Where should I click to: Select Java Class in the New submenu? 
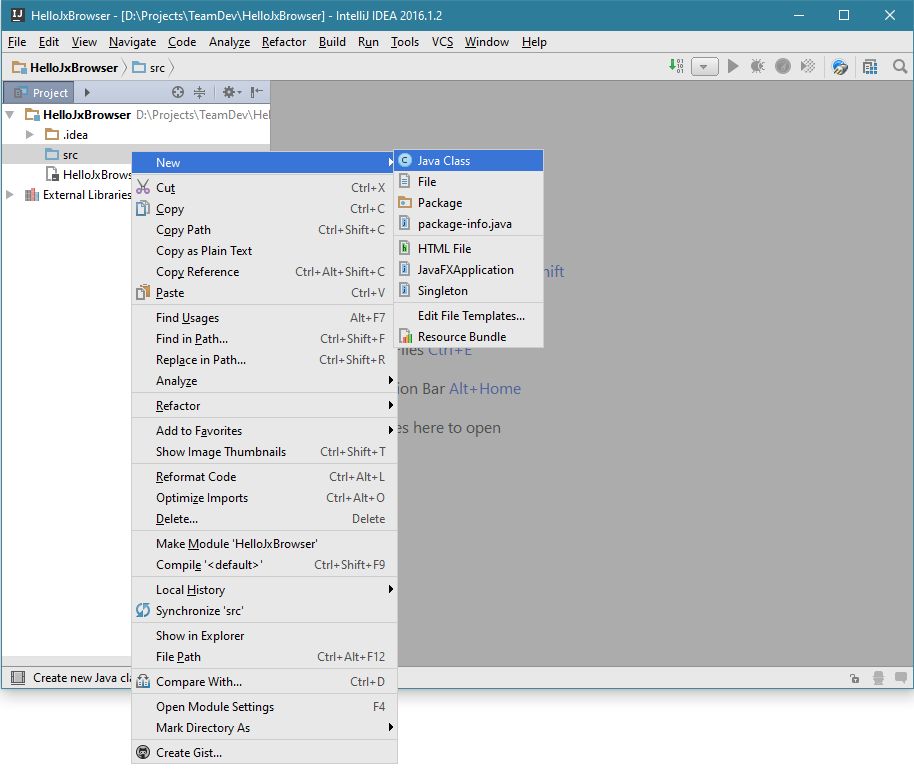469,161
